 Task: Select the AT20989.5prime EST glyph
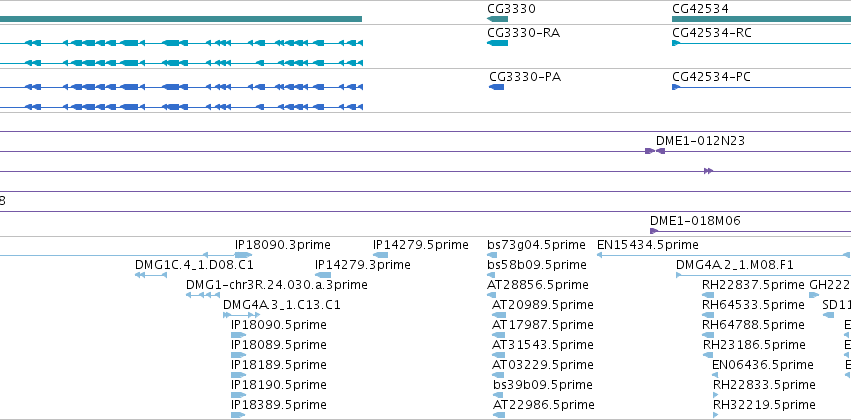[x=499, y=315]
